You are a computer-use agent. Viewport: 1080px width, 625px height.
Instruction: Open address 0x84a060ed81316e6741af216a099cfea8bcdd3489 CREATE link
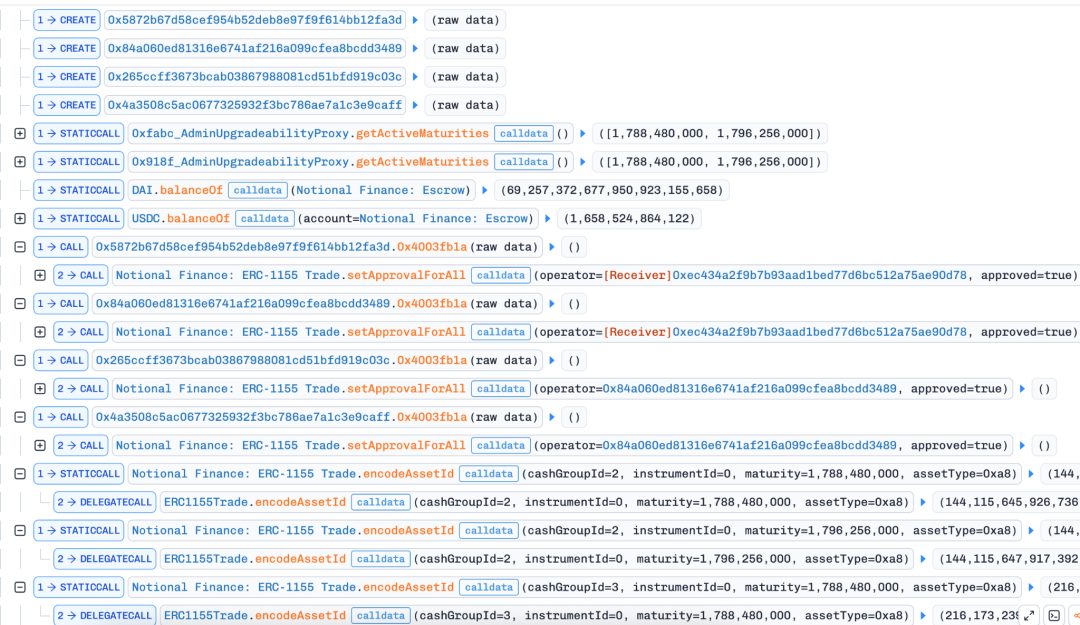(255, 48)
